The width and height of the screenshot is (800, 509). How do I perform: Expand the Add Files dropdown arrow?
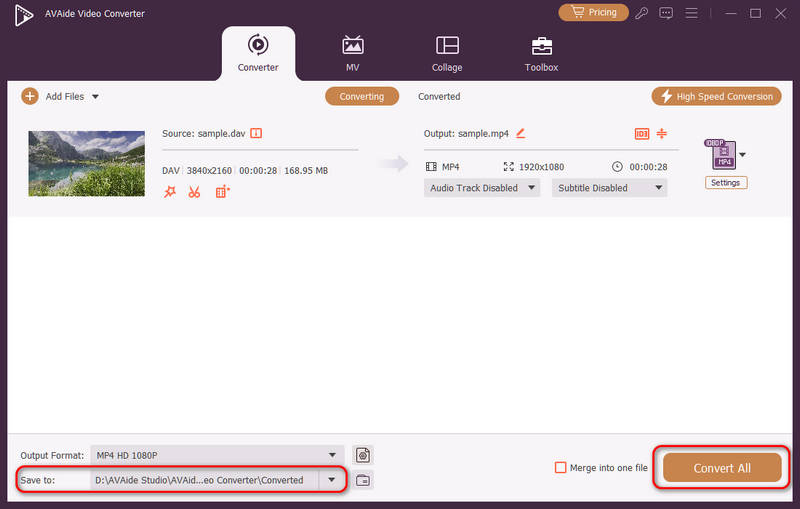pyautogui.click(x=95, y=96)
